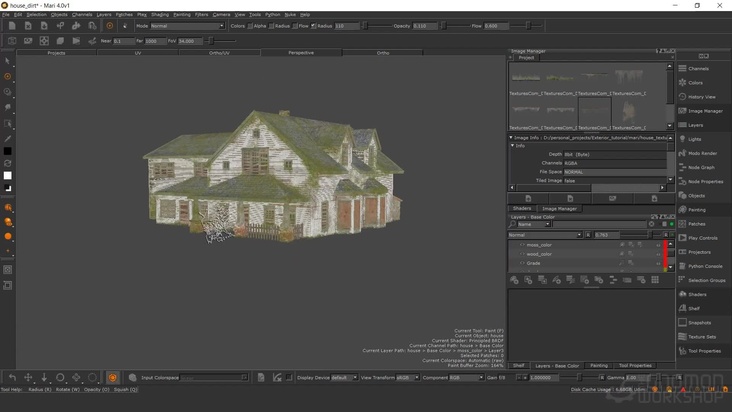This screenshot has height=412, width=732.
Task: Open the layer blend mode Normal dropdown
Action: pos(545,235)
